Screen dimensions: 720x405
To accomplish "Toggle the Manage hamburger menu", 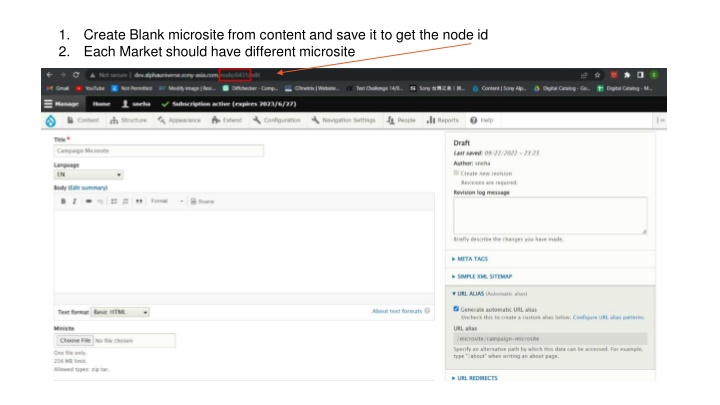I will (x=61, y=104).
